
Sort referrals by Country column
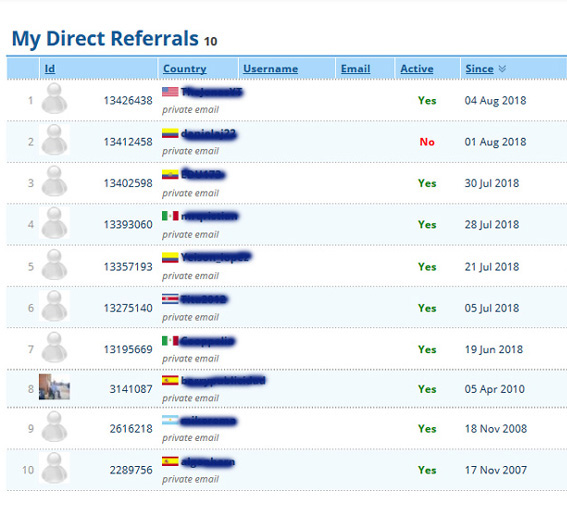pos(185,69)
